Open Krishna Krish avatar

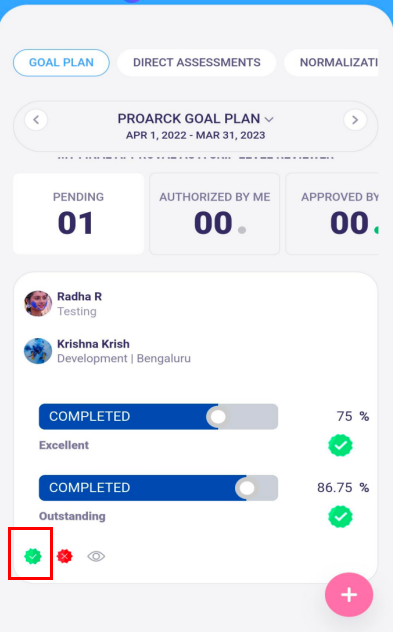(x=38, y=351)
